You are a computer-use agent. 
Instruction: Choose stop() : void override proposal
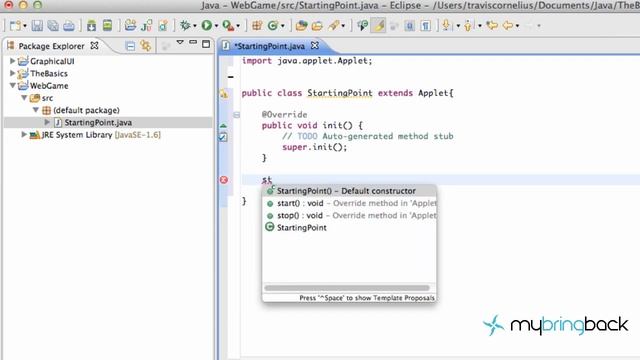pos(349,216)
